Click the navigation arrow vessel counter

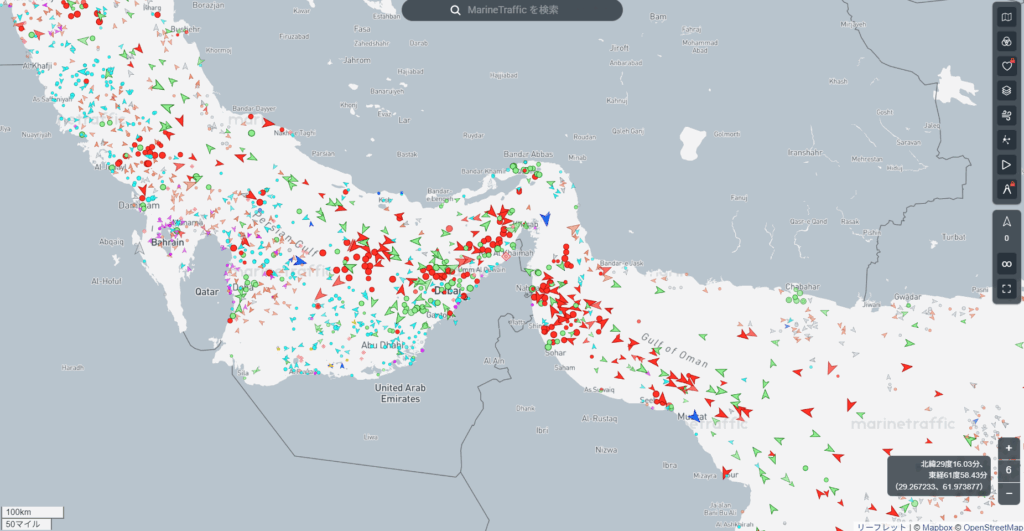(1006, 230)
